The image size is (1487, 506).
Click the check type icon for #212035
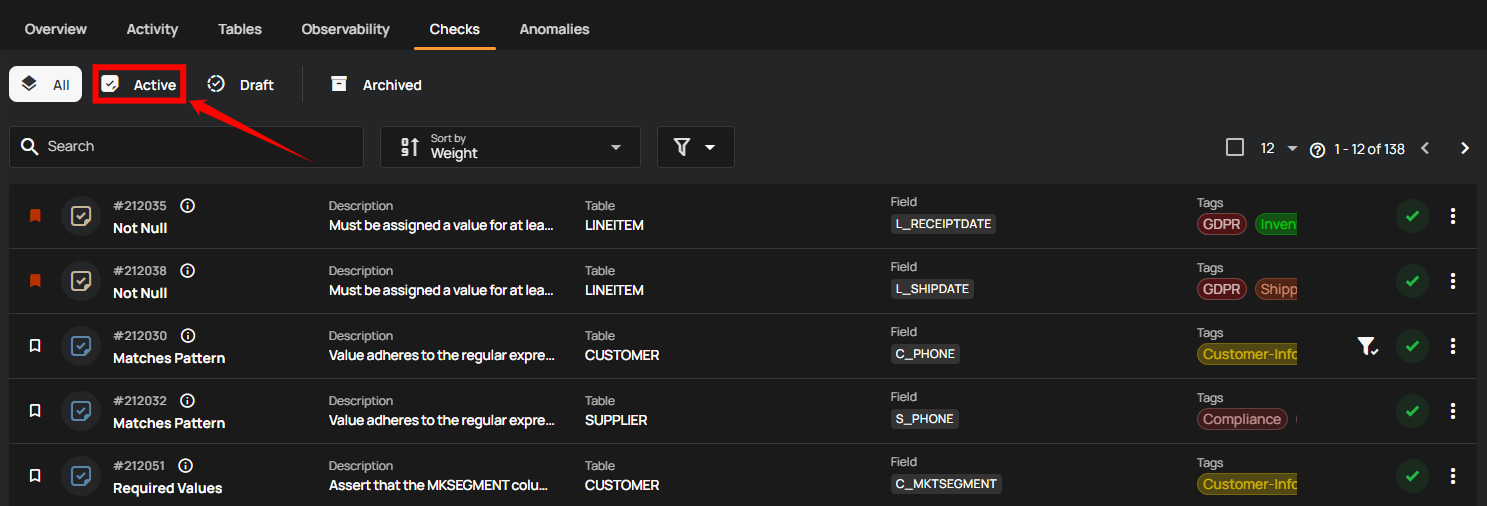point(81,215)
